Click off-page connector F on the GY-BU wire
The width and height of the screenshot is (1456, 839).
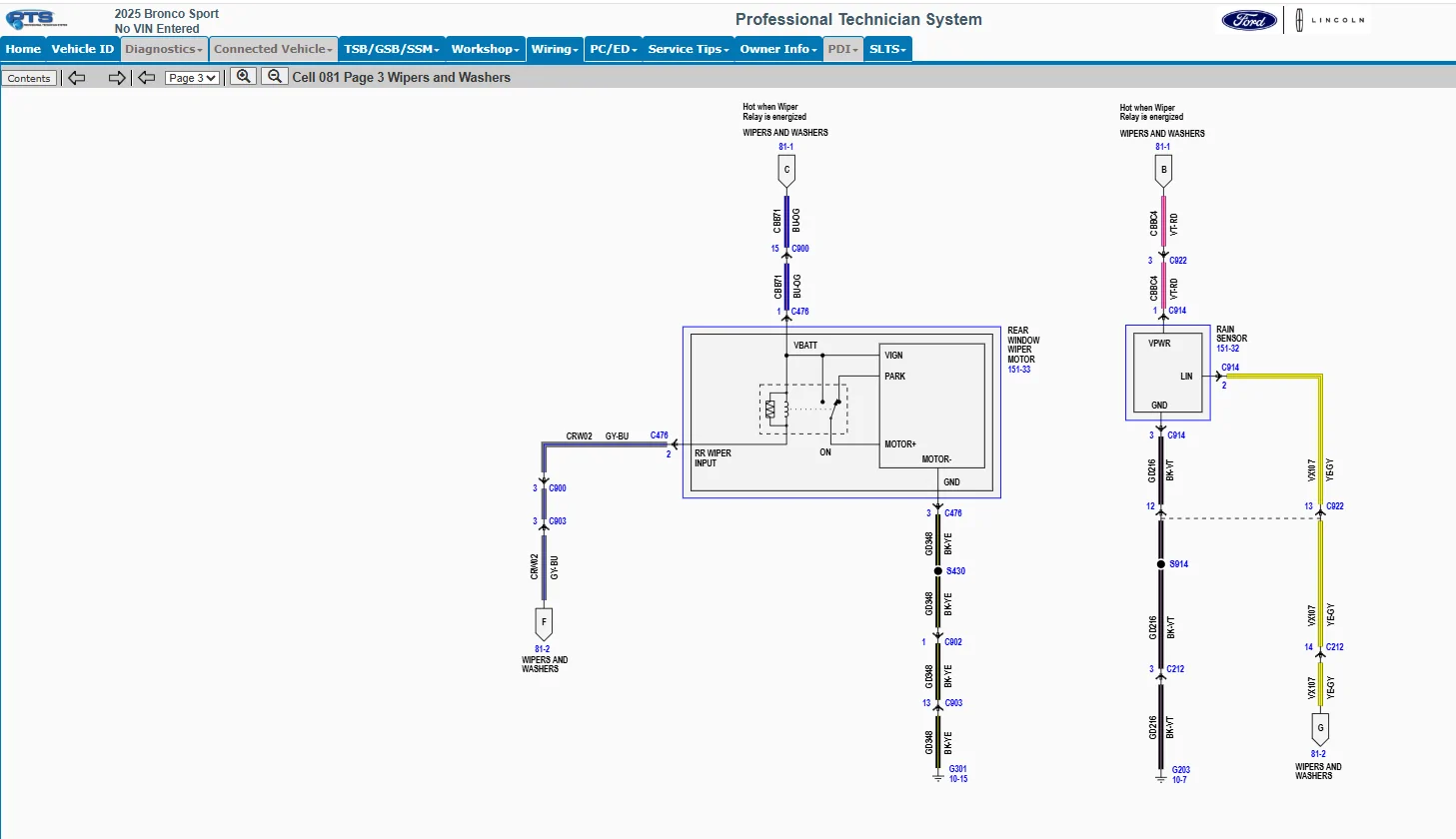[544, 622]
